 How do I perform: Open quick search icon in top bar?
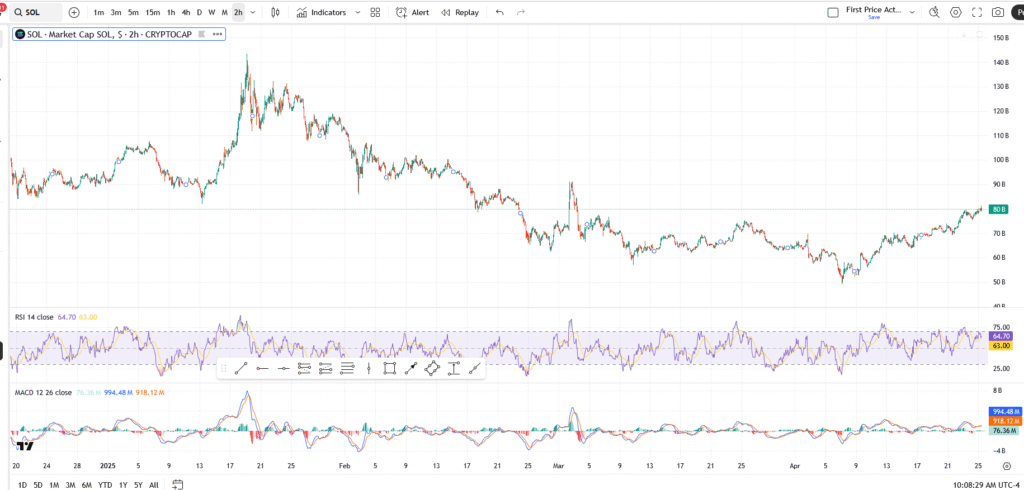(934, 13)
